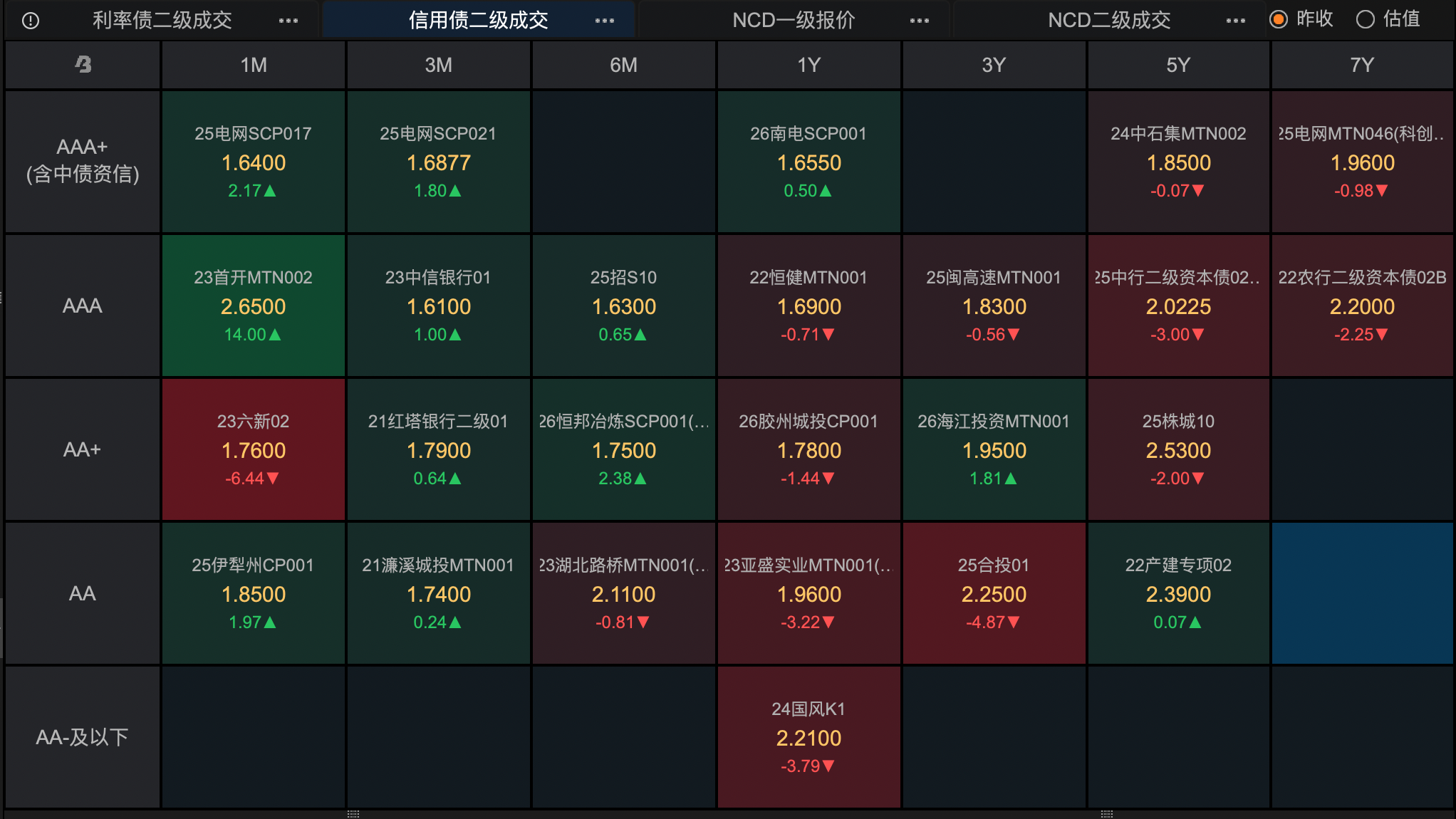
Task: Select the 估值 radio button
Action: 1365,19
